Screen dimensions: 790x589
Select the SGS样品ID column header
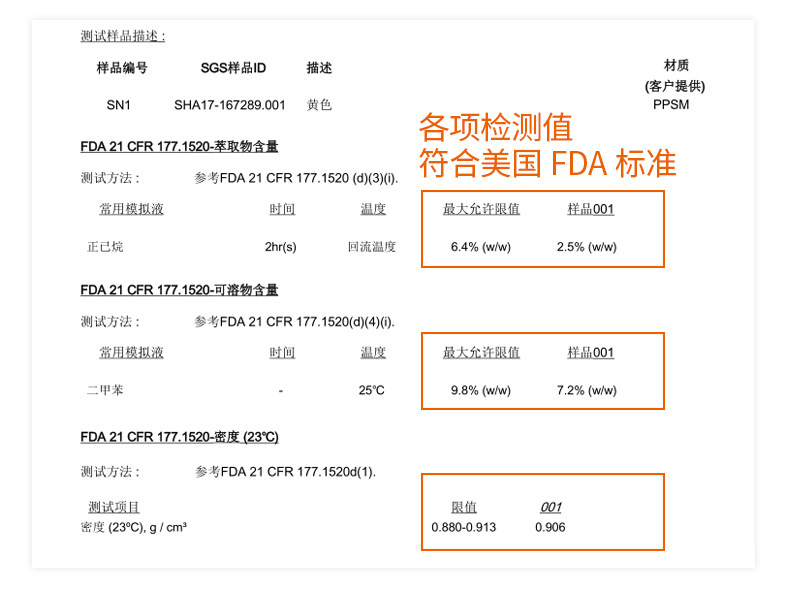[x=233, y=68]
